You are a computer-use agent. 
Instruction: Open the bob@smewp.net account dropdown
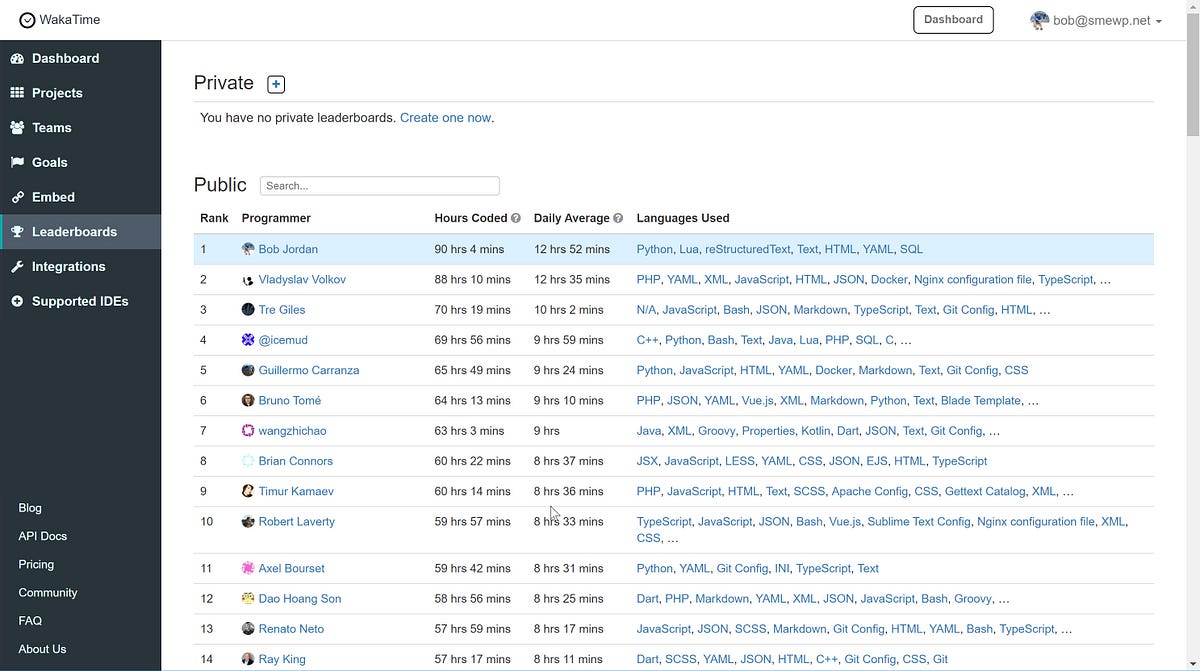(1096, 20)
